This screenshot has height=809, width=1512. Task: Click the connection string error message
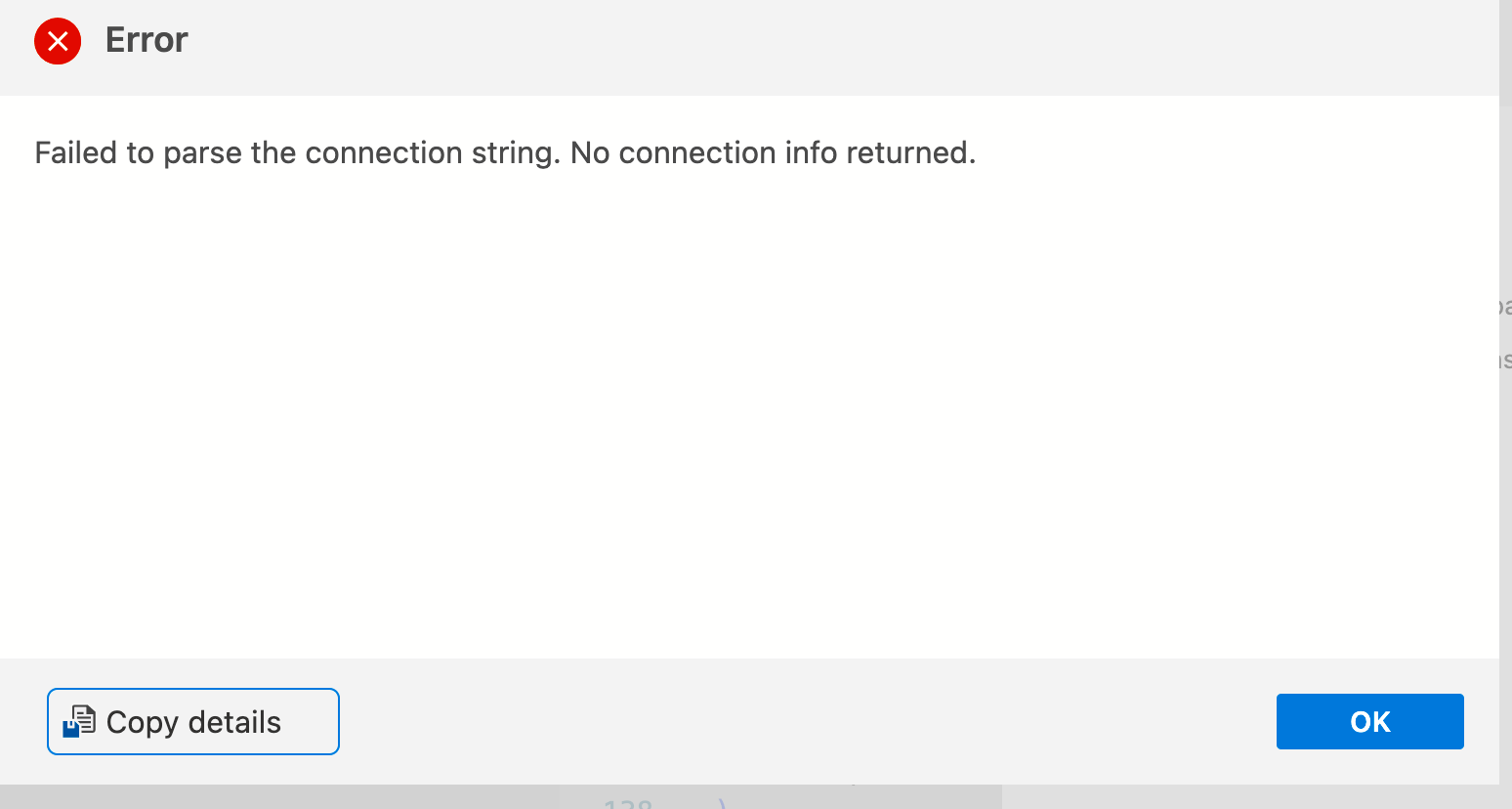coord(505,152)
